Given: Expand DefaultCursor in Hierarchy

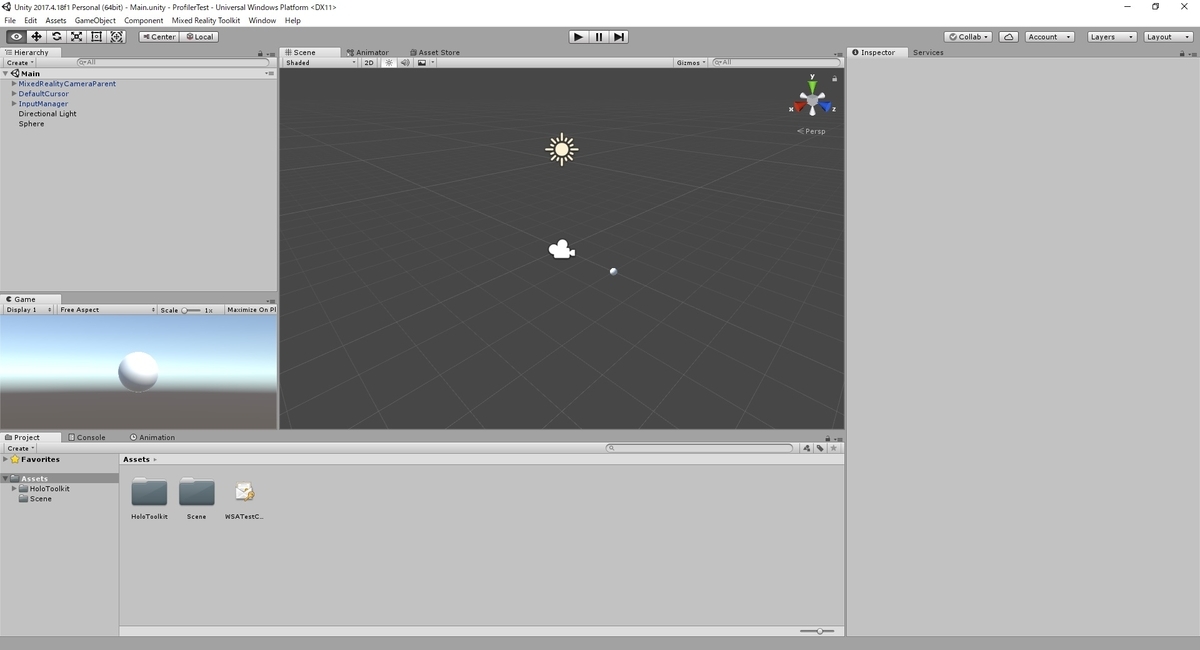Looking at the screenshot, I should [14, 94].
